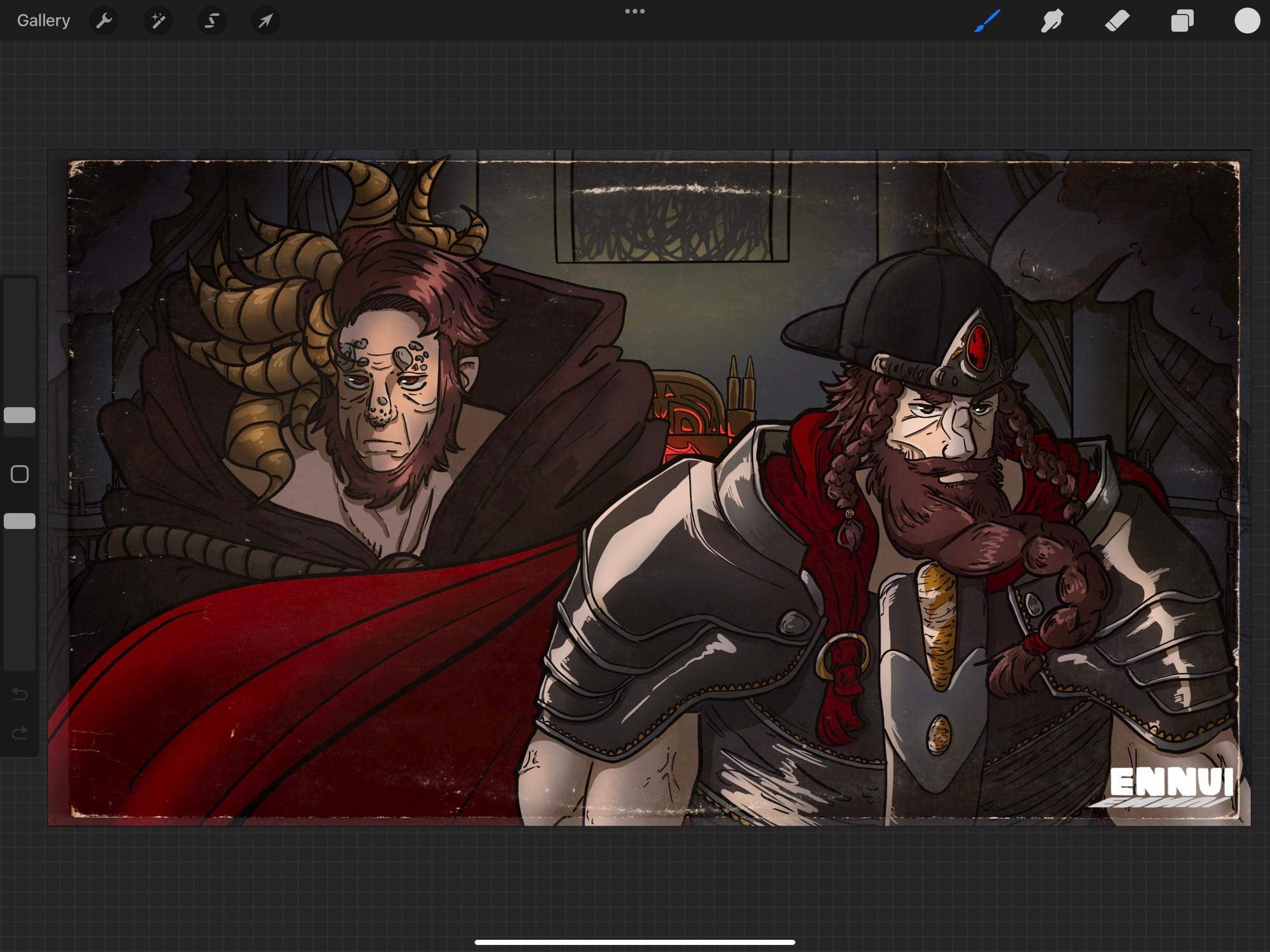Select the Brush paint tool
Screen dimensions: 1270x952
point(987,21)
